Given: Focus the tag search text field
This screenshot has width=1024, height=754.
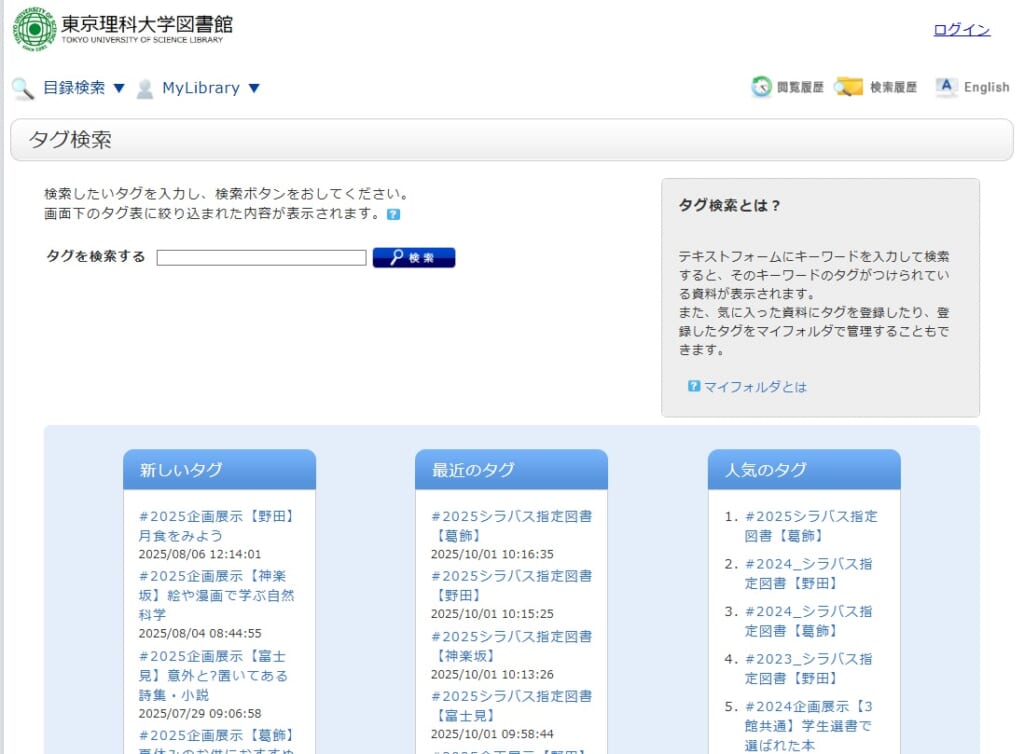Looking at the screenshot, I should [x=261, y=258].
